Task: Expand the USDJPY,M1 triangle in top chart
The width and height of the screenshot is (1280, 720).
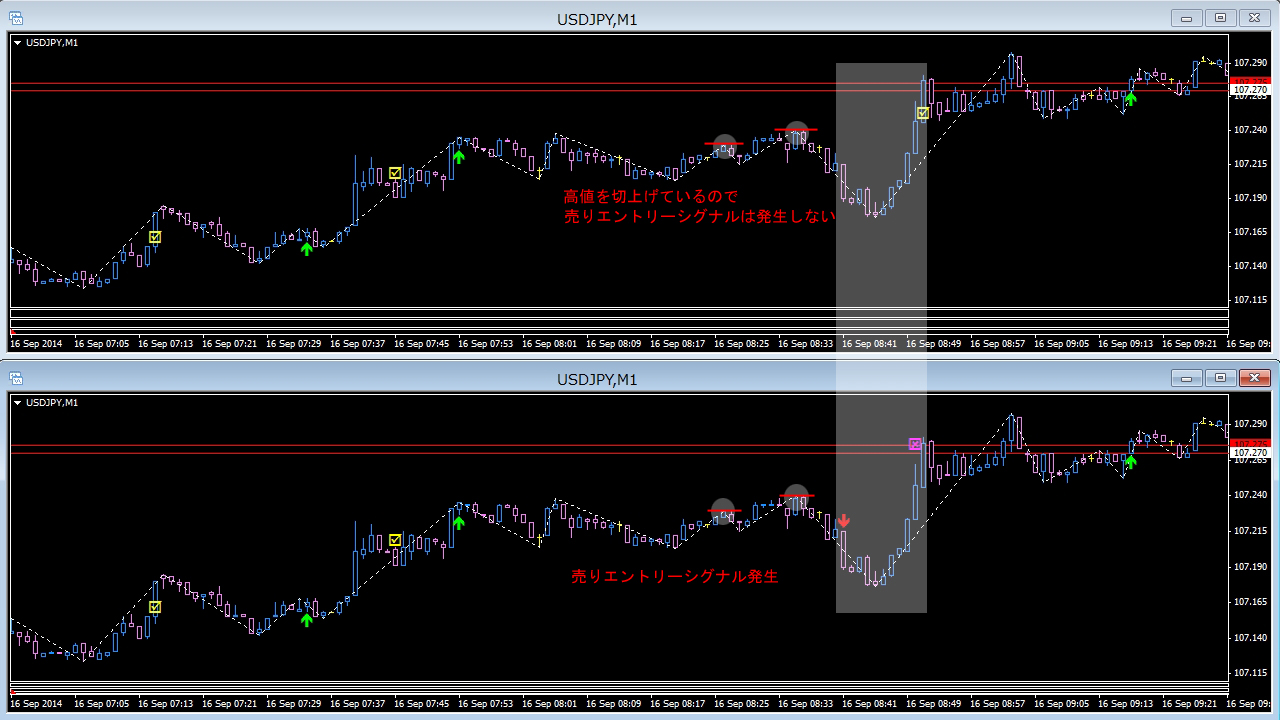Action: [18, 43]
